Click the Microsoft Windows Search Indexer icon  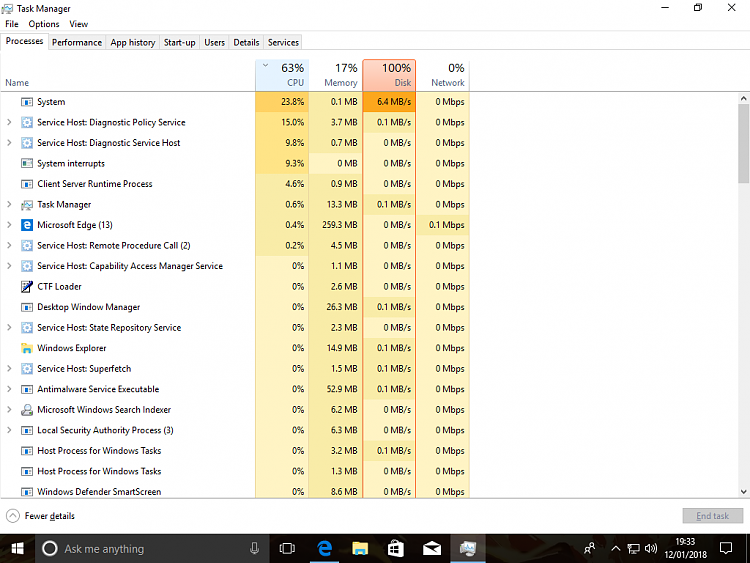[x=27, y=410]
